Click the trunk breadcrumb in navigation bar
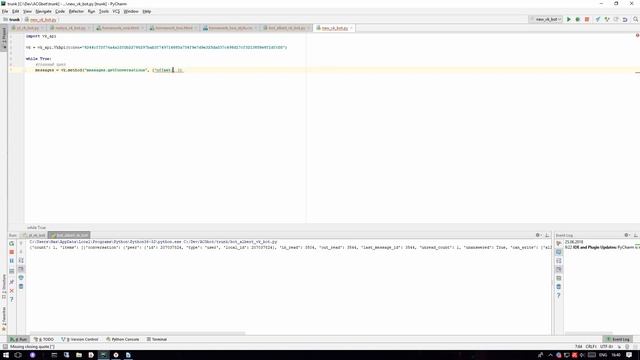This screenshot has width=640, height=360. click(x=12, y=20)
